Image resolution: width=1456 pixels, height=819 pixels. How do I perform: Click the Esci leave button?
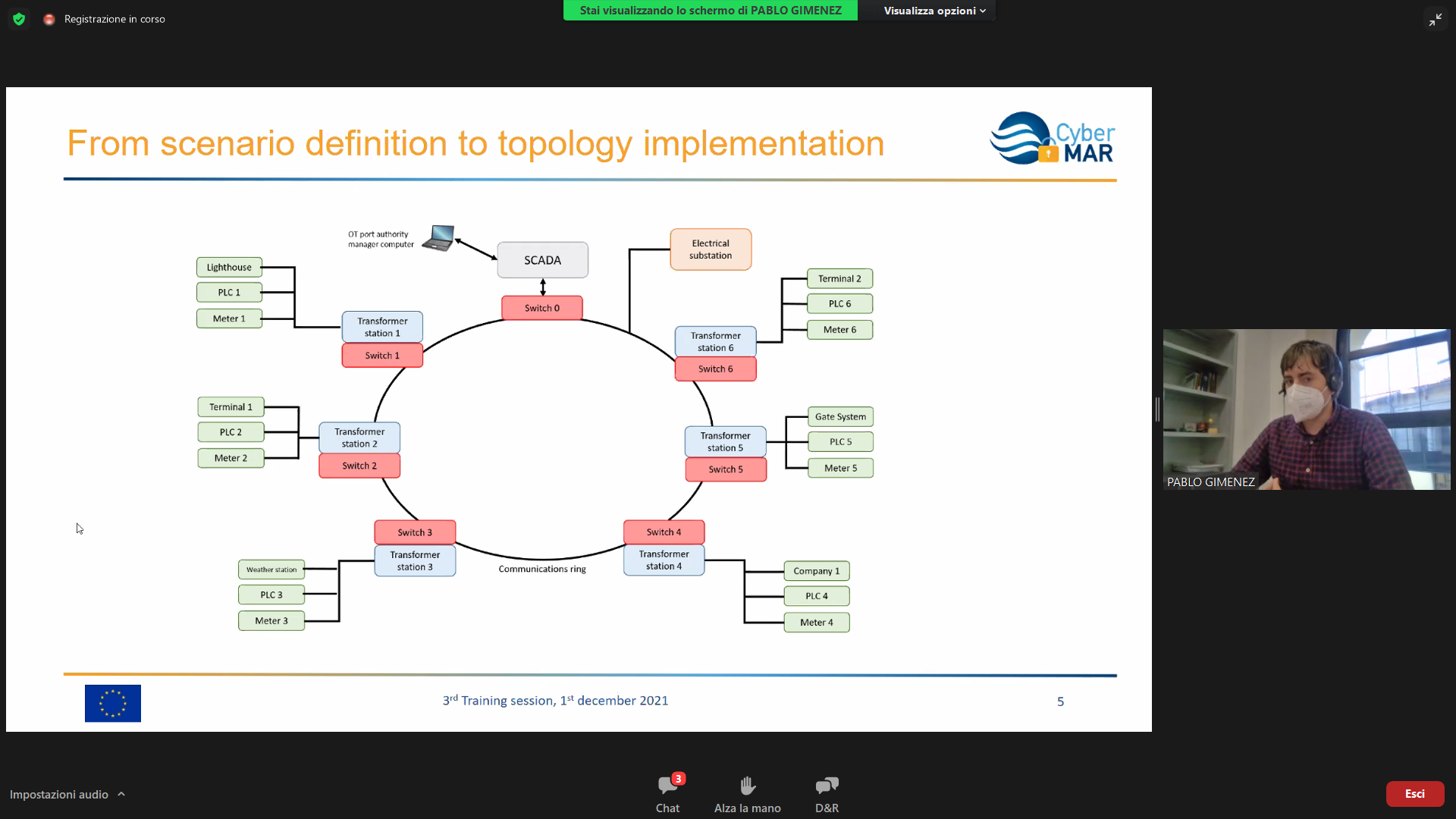[1414, 794]
